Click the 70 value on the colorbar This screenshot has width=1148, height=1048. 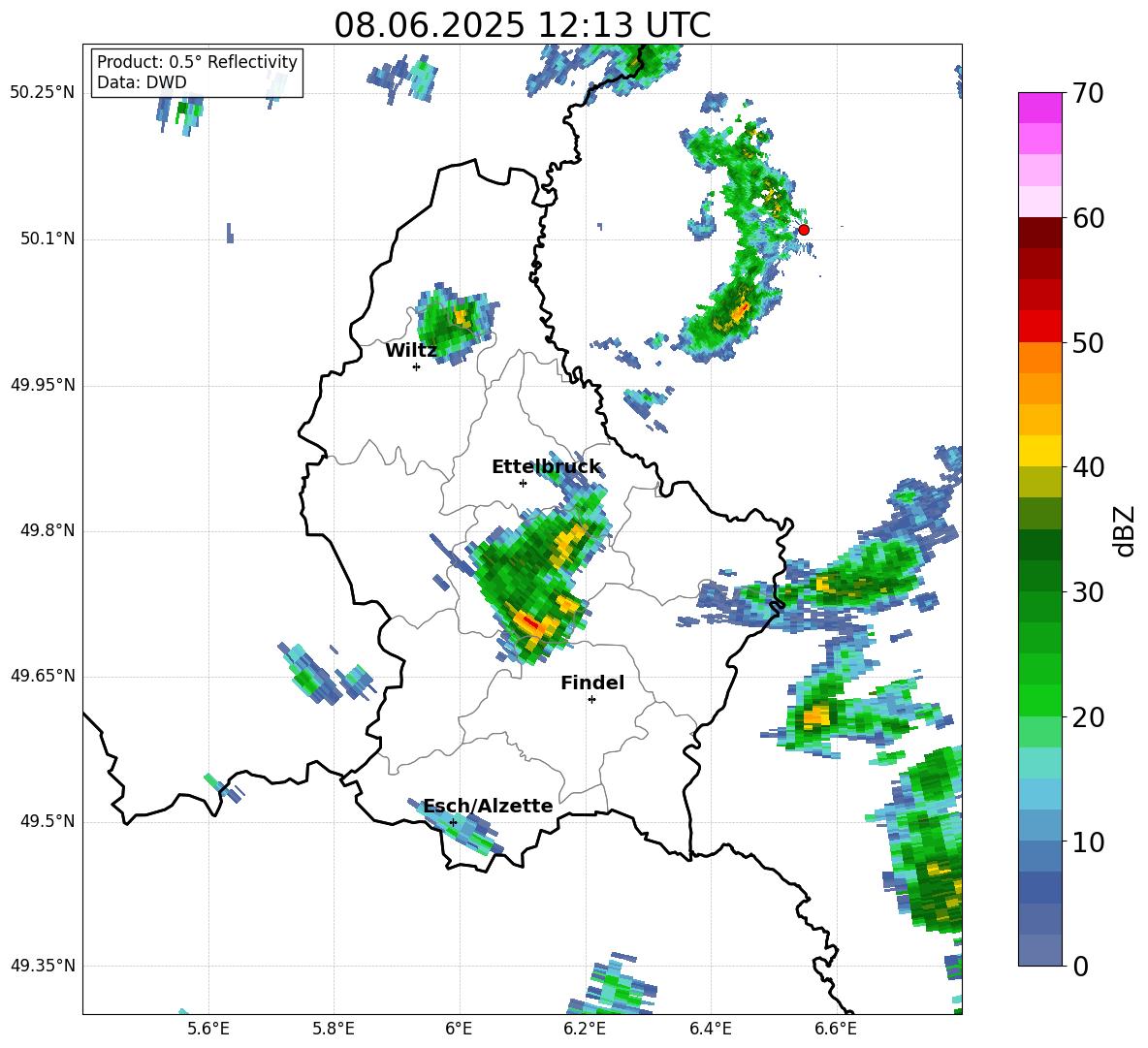pos(1088,93)
